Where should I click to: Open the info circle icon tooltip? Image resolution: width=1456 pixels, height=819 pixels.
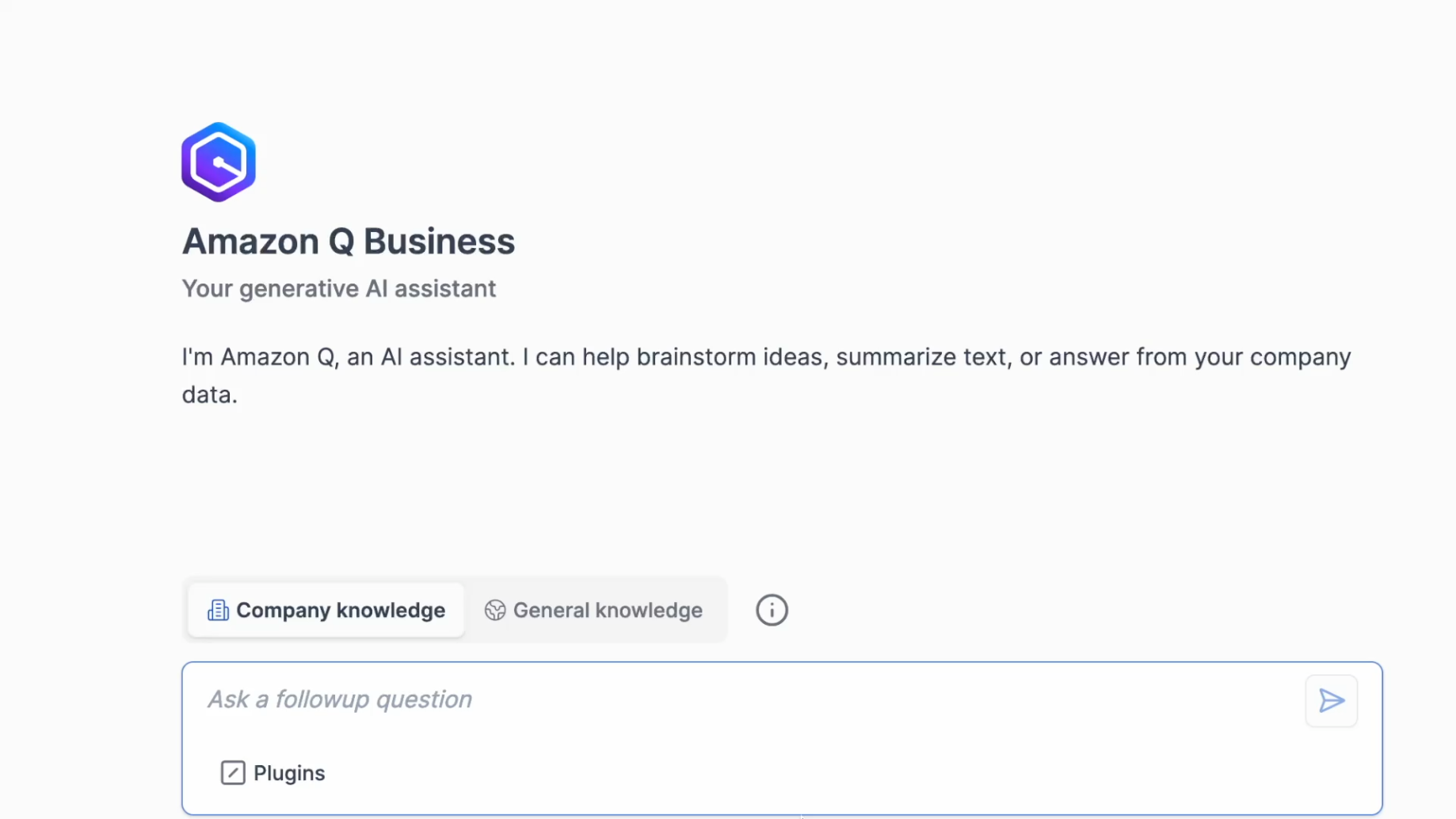772,610
